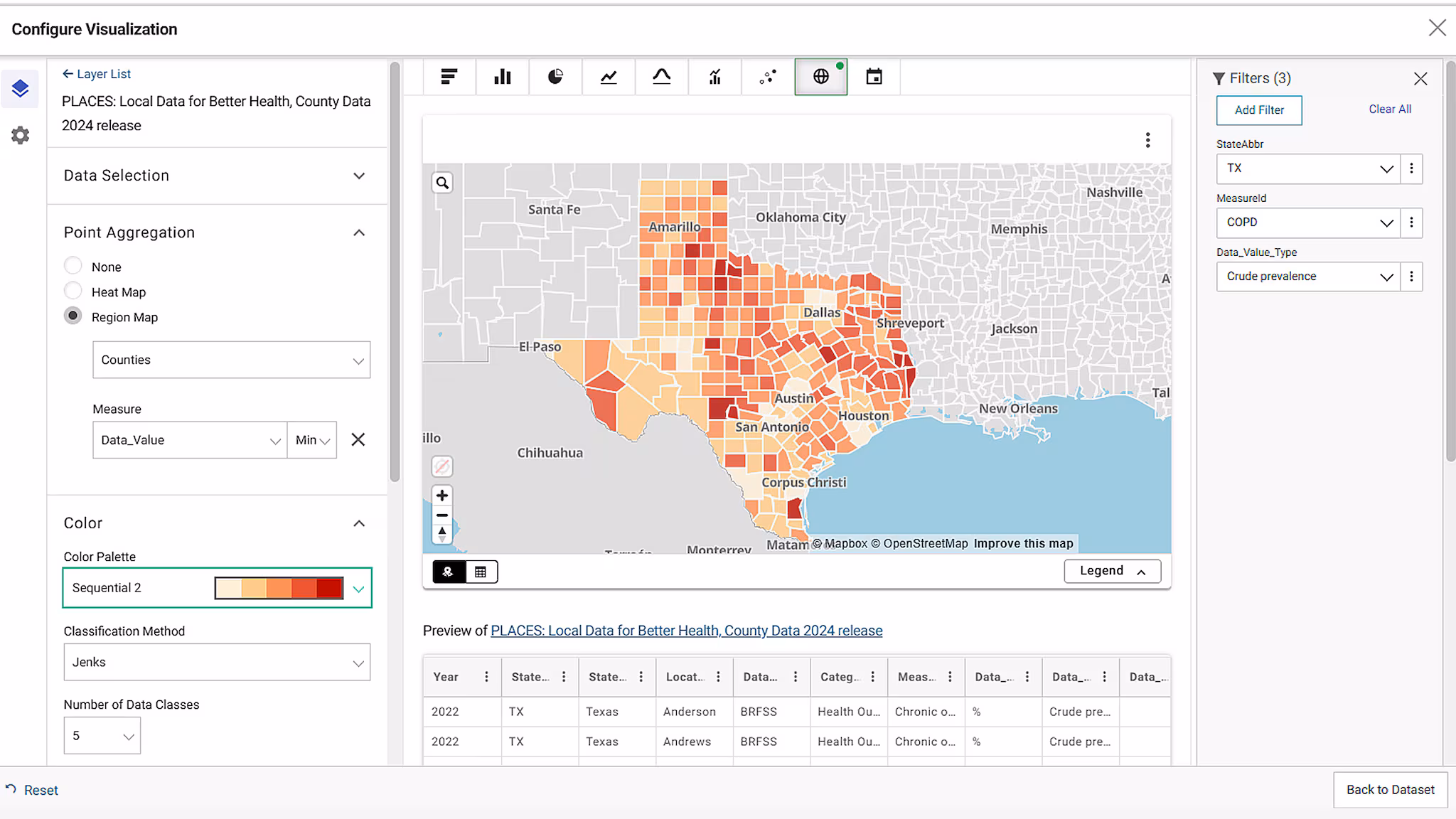Viewport: 1456px width, 819px height.
Task: Open the map's three-dot overflow menu
Action: click(1147, 140)
